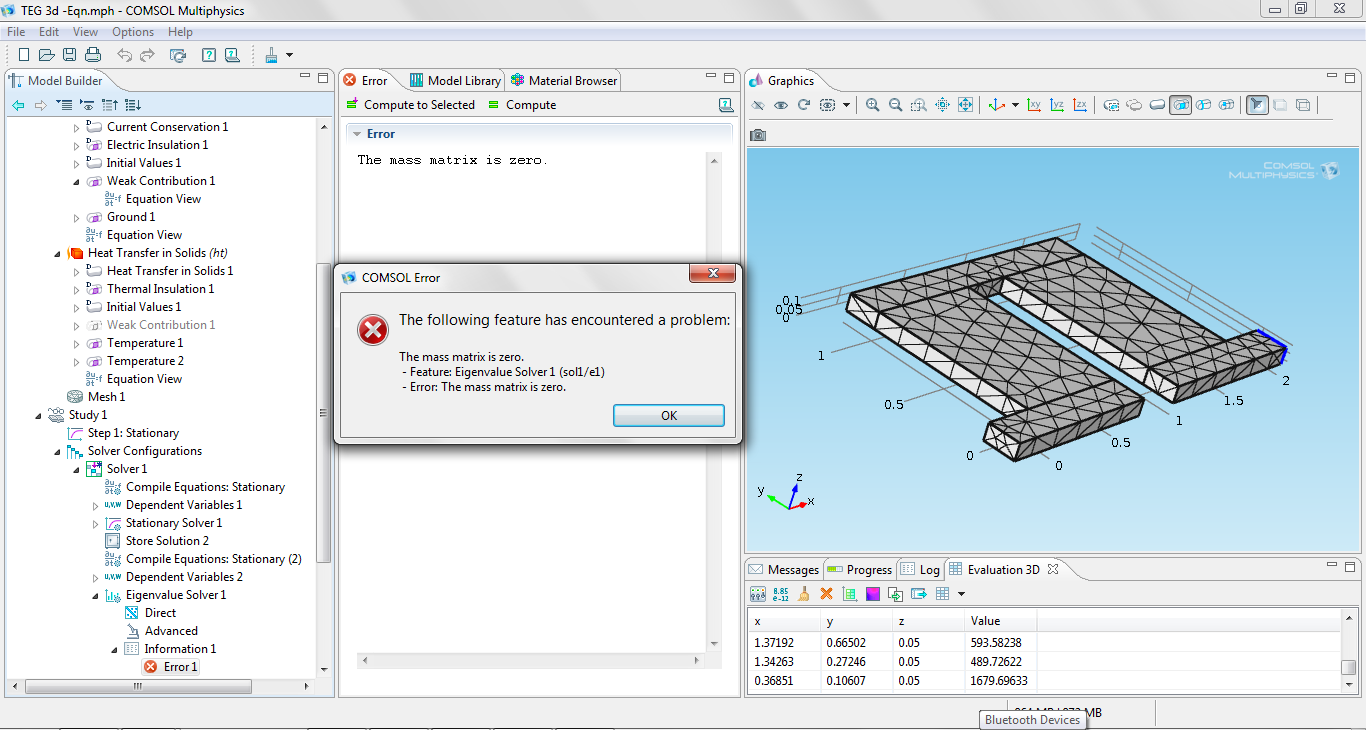Expand the Current Conservation 1 node
Screen dimensions: 1366x730
point(77,128)
